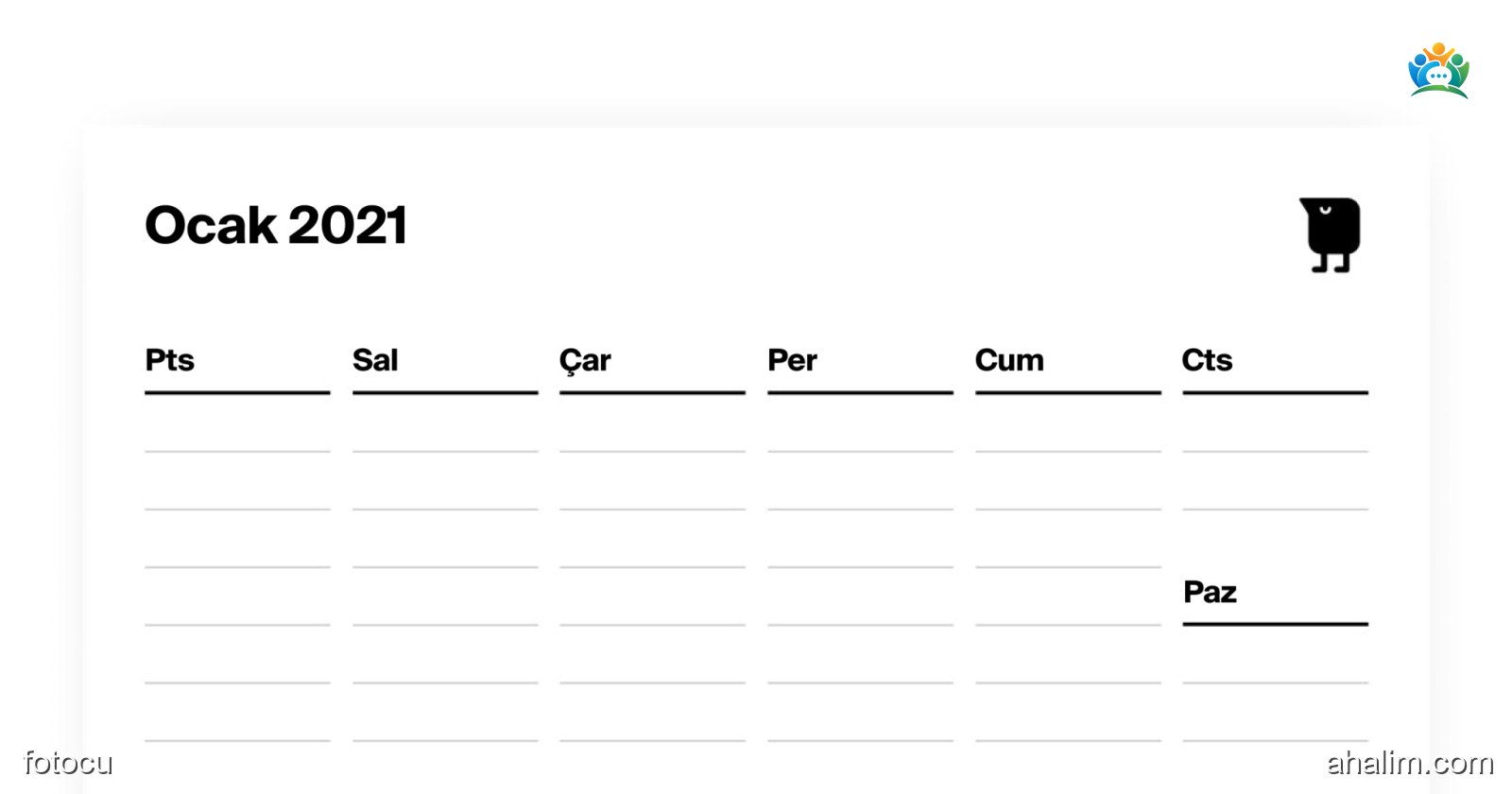Click the Cts column header
The image size is (1512, 794).
click(1207, 360)
